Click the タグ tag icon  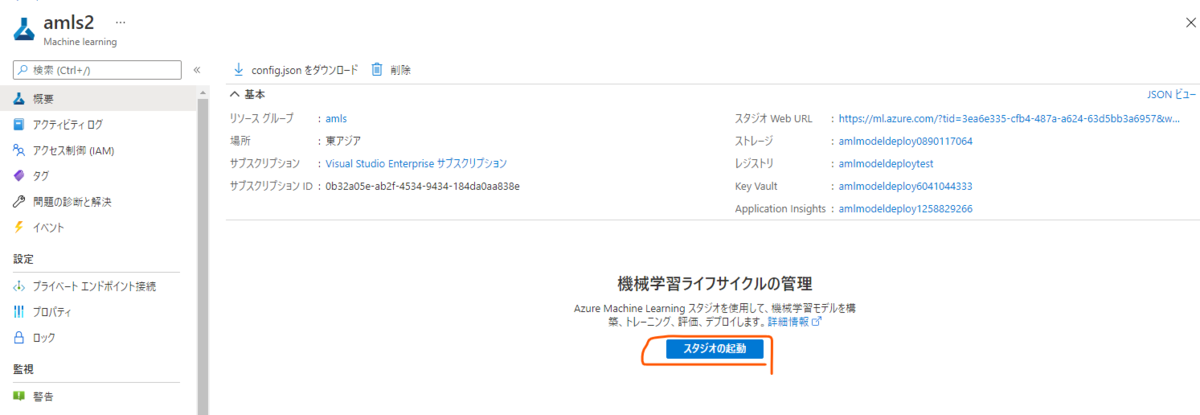pyautogui.click(x=19, y=176)
